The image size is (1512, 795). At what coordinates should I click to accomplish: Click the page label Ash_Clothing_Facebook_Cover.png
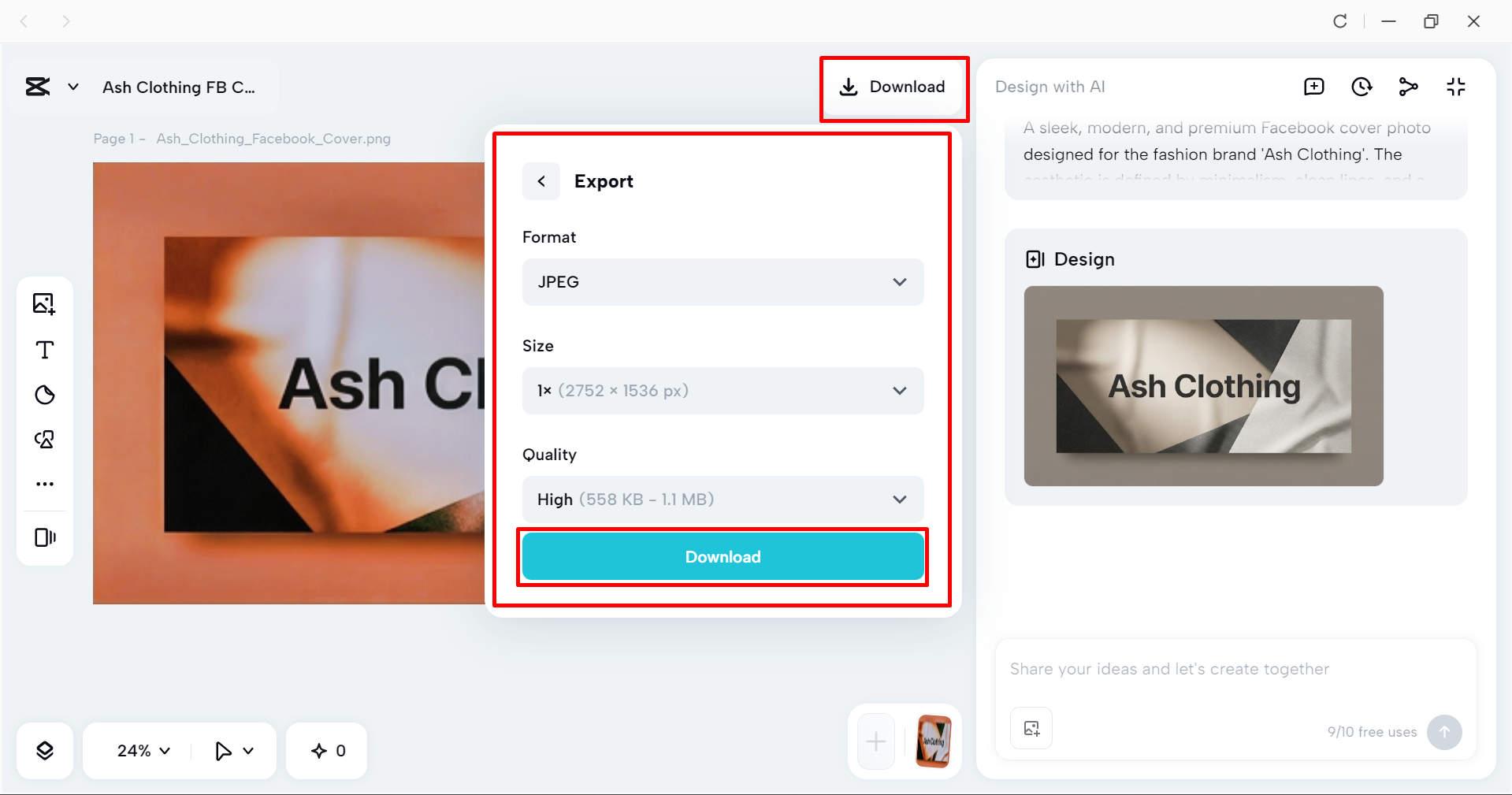[x=273, y=139]
